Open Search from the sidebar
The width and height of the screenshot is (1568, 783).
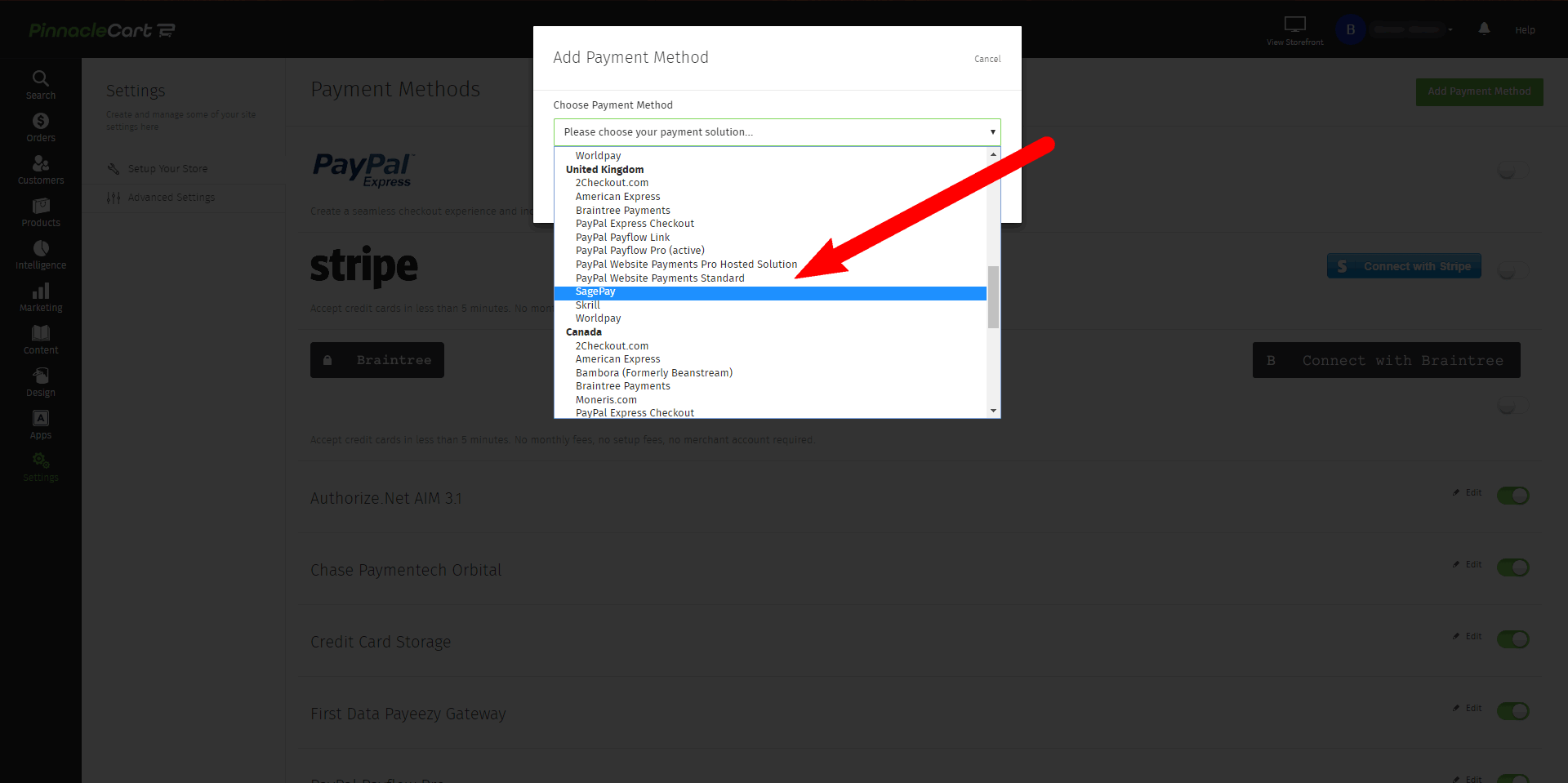pos(40,85)
